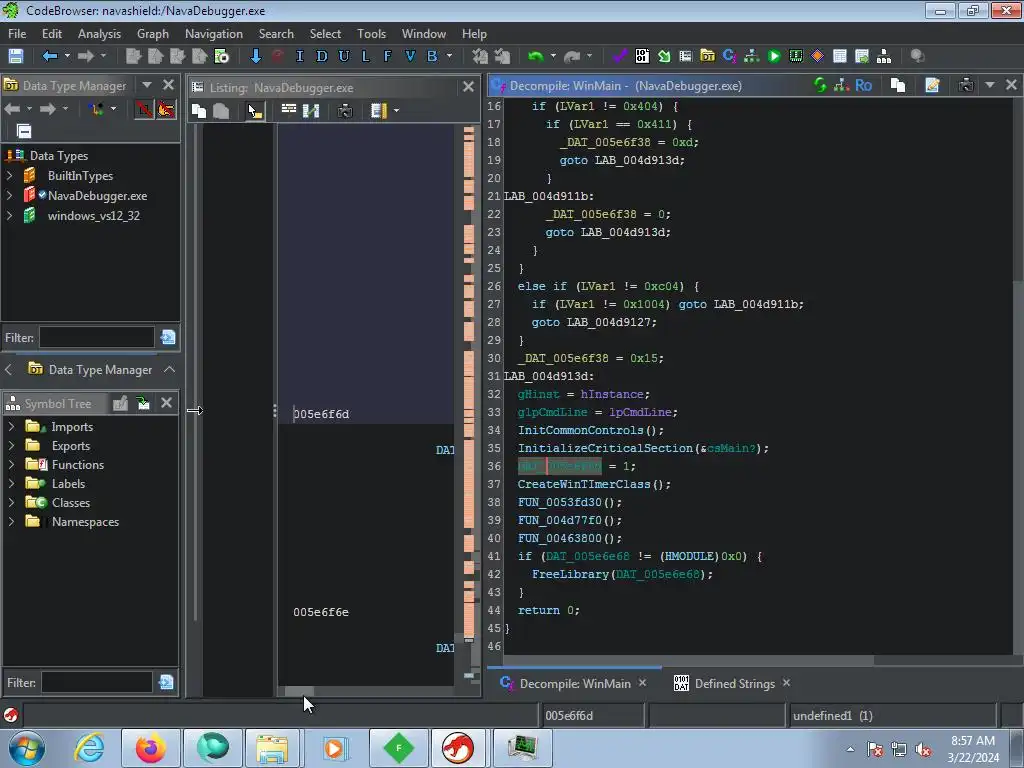Click the Listing diff view icon
Viewport: 1024px width, 768px height.
pyautogui.click(x=311, y=111)
